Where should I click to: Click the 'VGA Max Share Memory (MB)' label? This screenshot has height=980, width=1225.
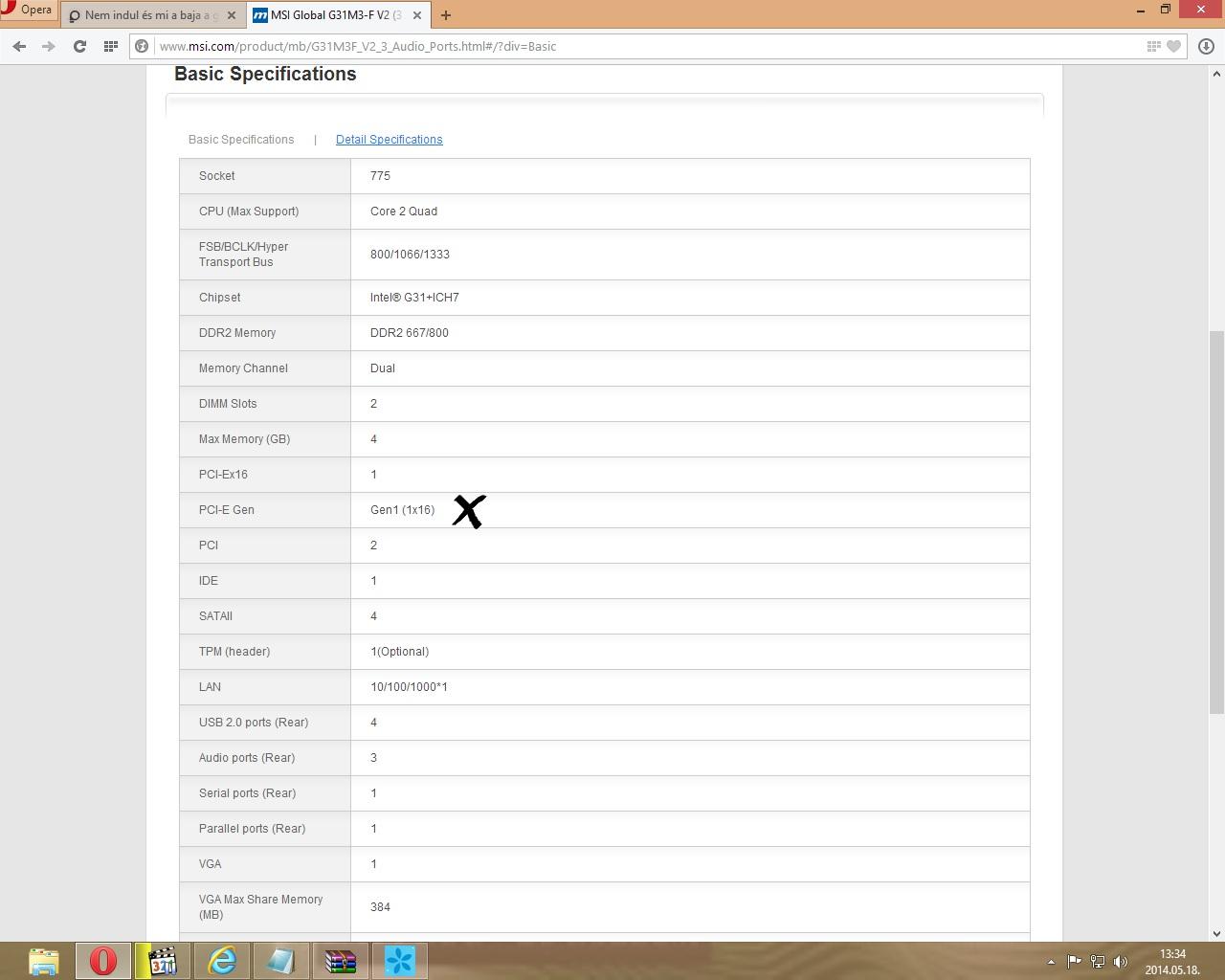pos(260,907)
